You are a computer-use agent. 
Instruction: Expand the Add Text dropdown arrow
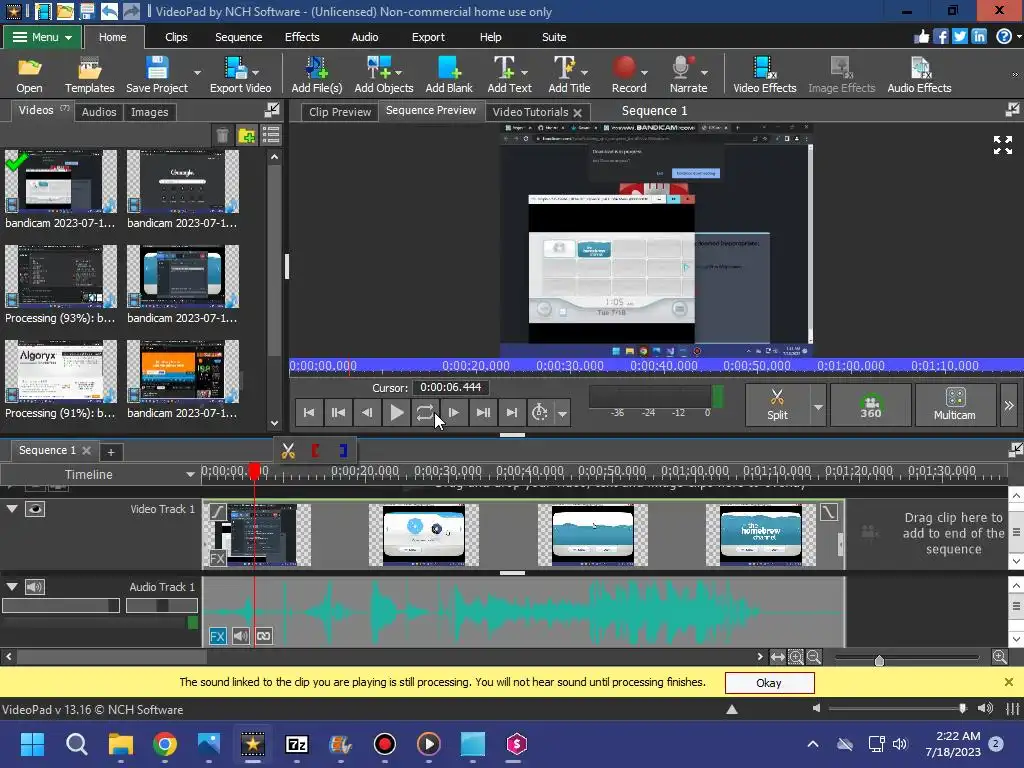[524, 72]
